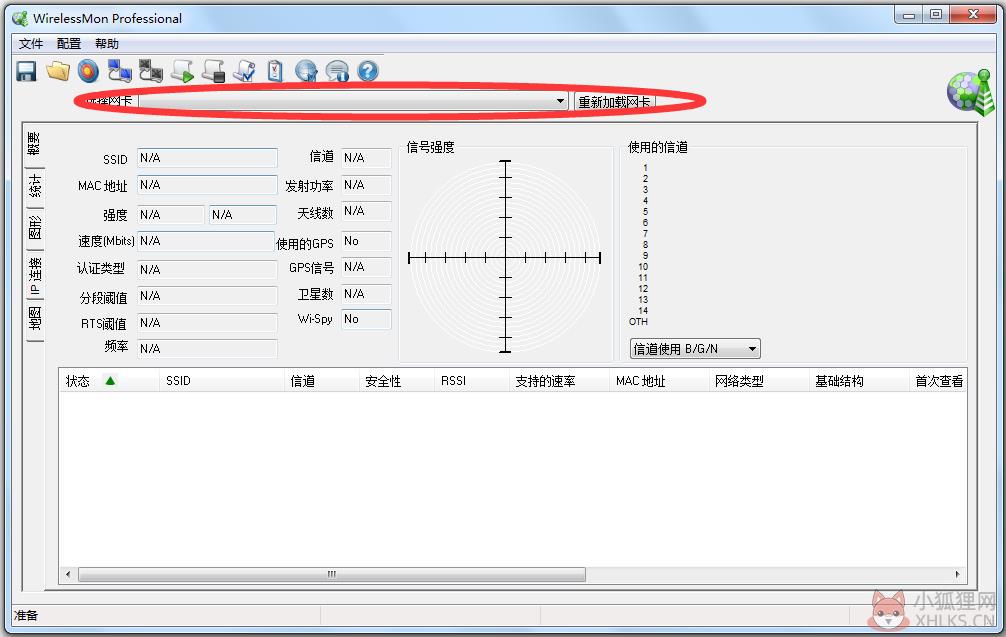Open the 配置 menu

coord(69,44)
